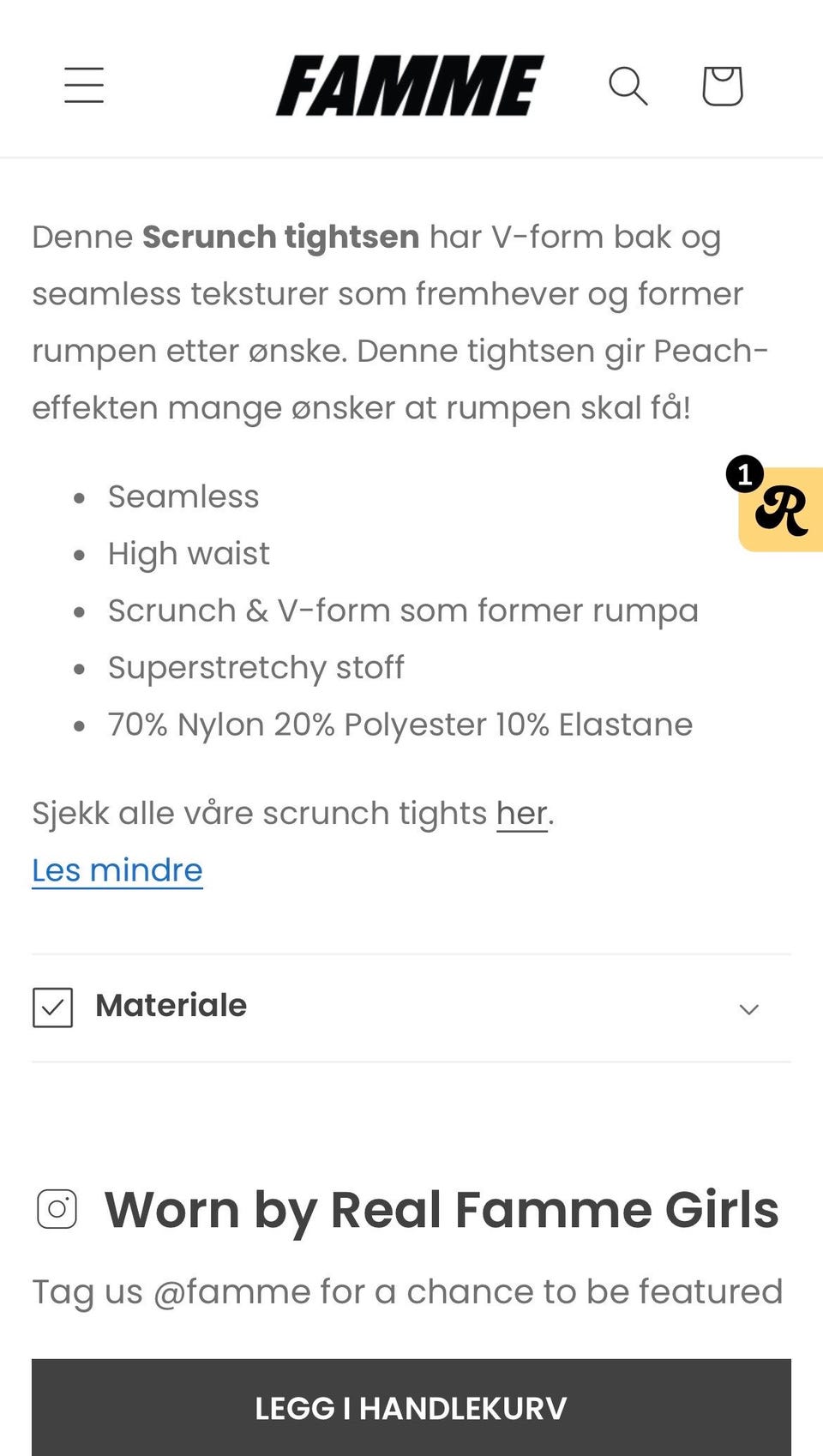Viewport: 823px width, 1456px height.
Task: Open the hamburger navigation menu
Action: click(84, 86)
